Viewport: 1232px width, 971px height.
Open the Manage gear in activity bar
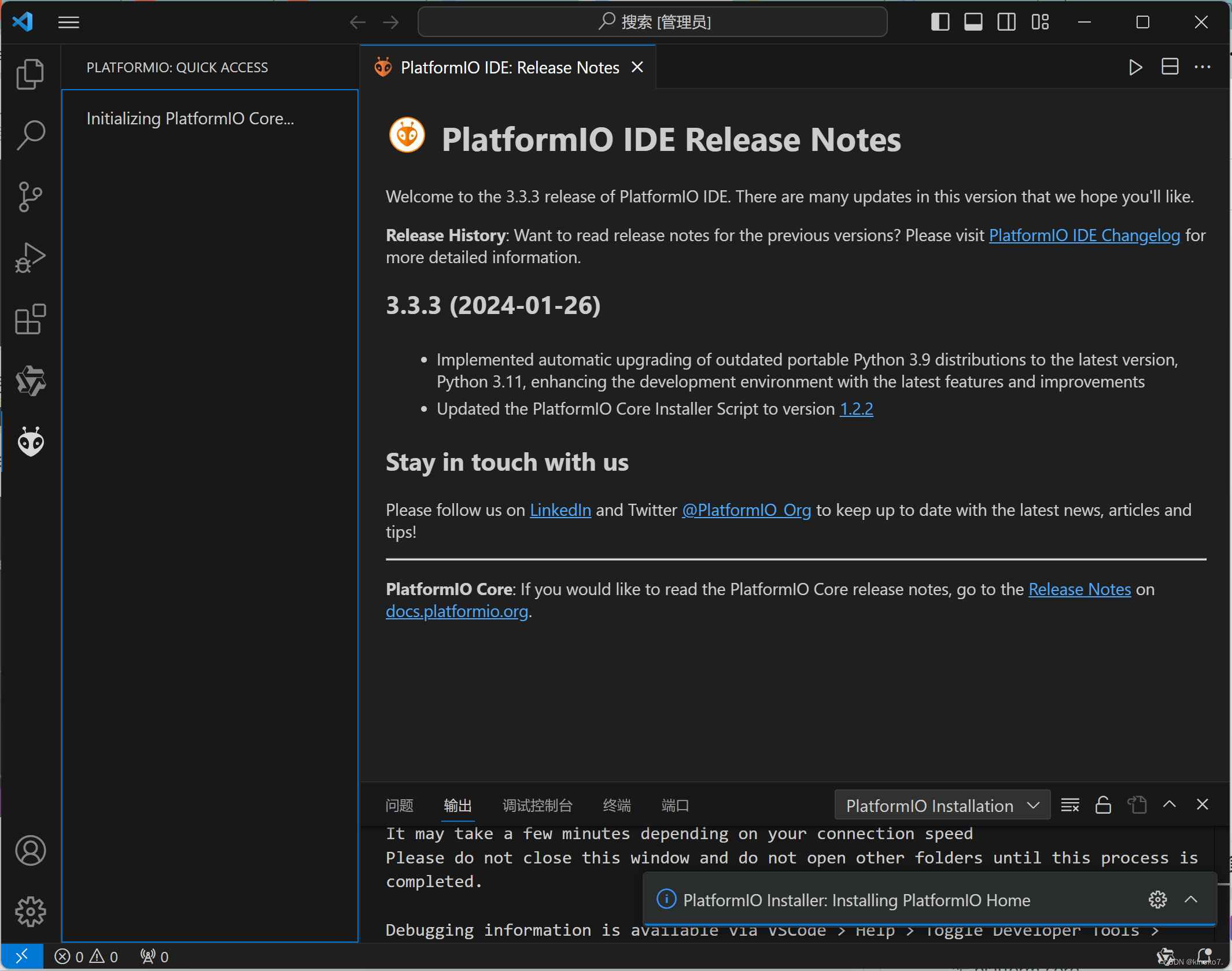coord(30,912)
